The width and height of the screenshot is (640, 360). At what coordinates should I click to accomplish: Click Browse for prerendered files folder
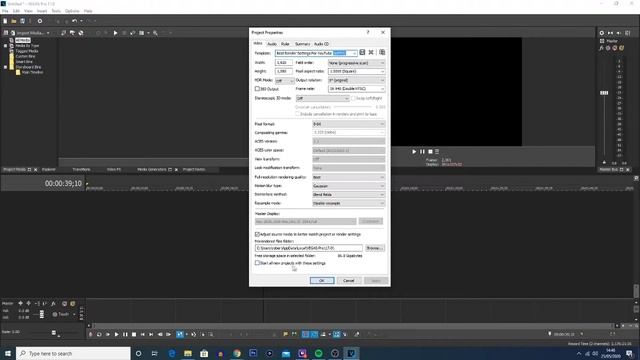coord(374,248)
